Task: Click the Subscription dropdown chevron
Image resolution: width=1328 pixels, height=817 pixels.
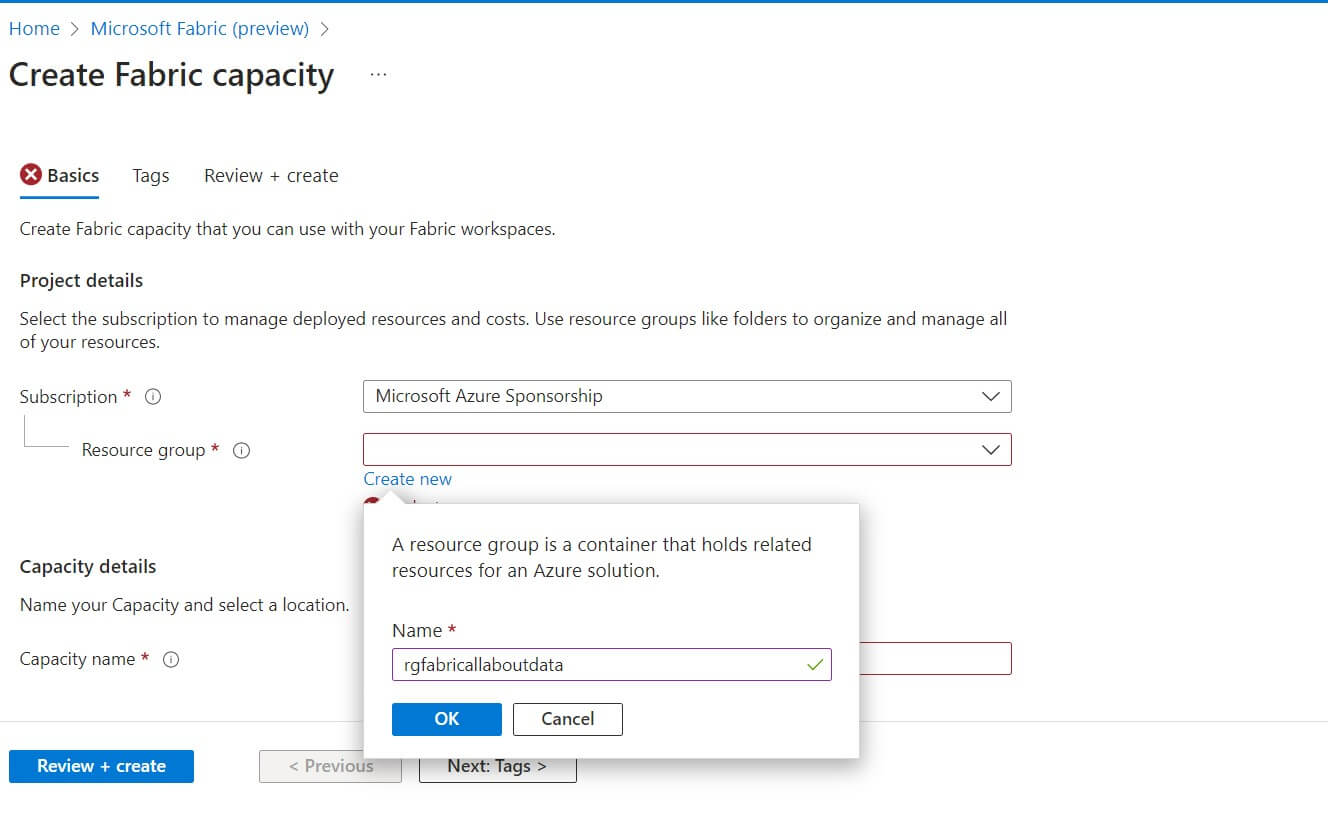Action: tap(991, 396)
